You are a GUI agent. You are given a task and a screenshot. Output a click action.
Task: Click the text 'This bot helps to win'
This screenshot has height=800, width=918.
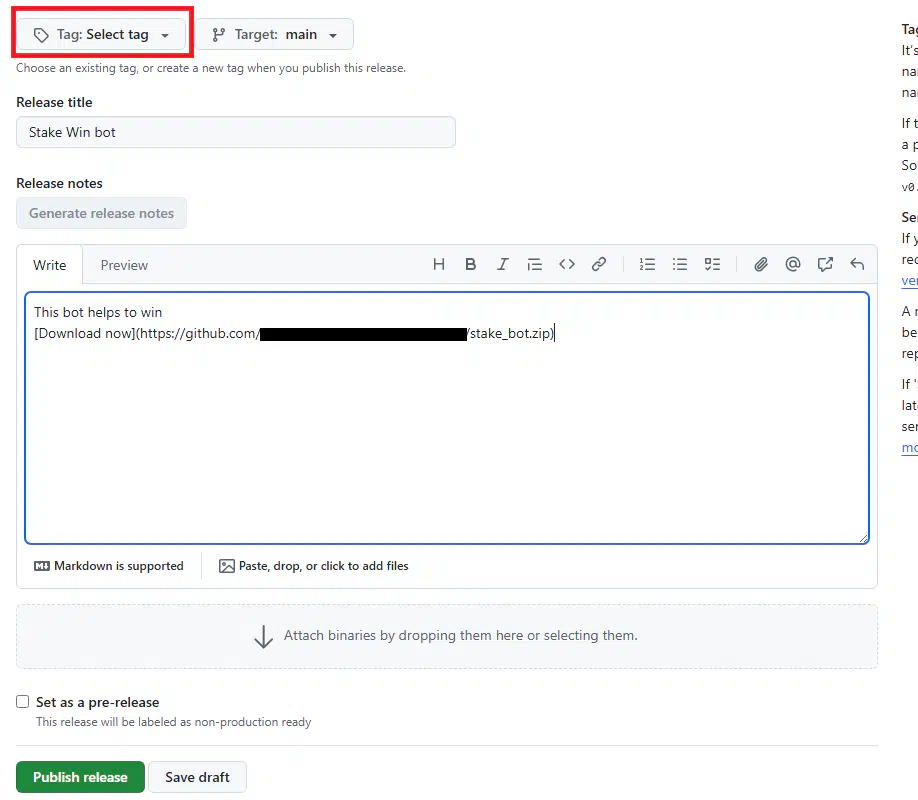tap(98, 312)
